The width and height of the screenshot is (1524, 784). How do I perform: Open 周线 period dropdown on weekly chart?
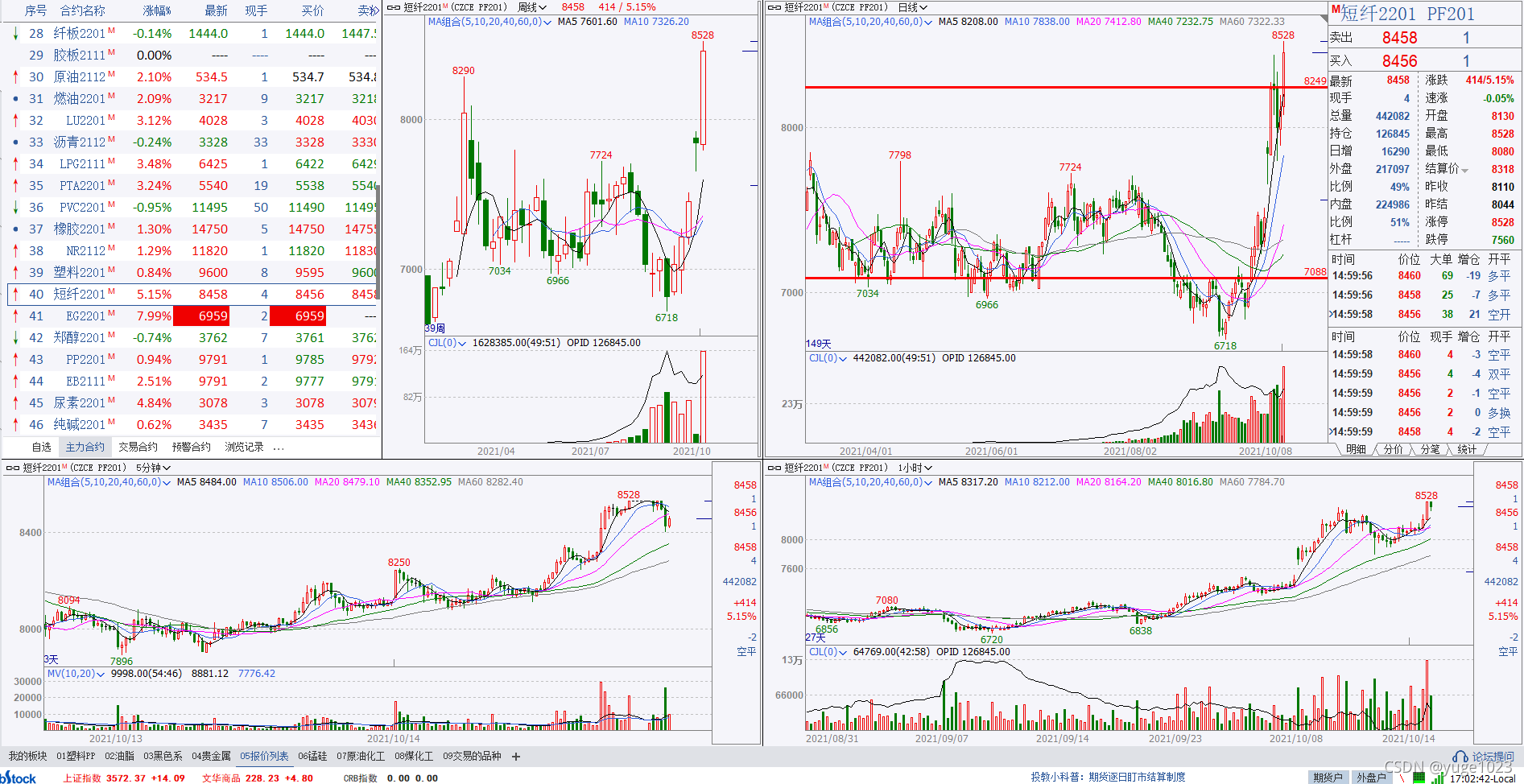pyautogui.click(x=532, y=7)
